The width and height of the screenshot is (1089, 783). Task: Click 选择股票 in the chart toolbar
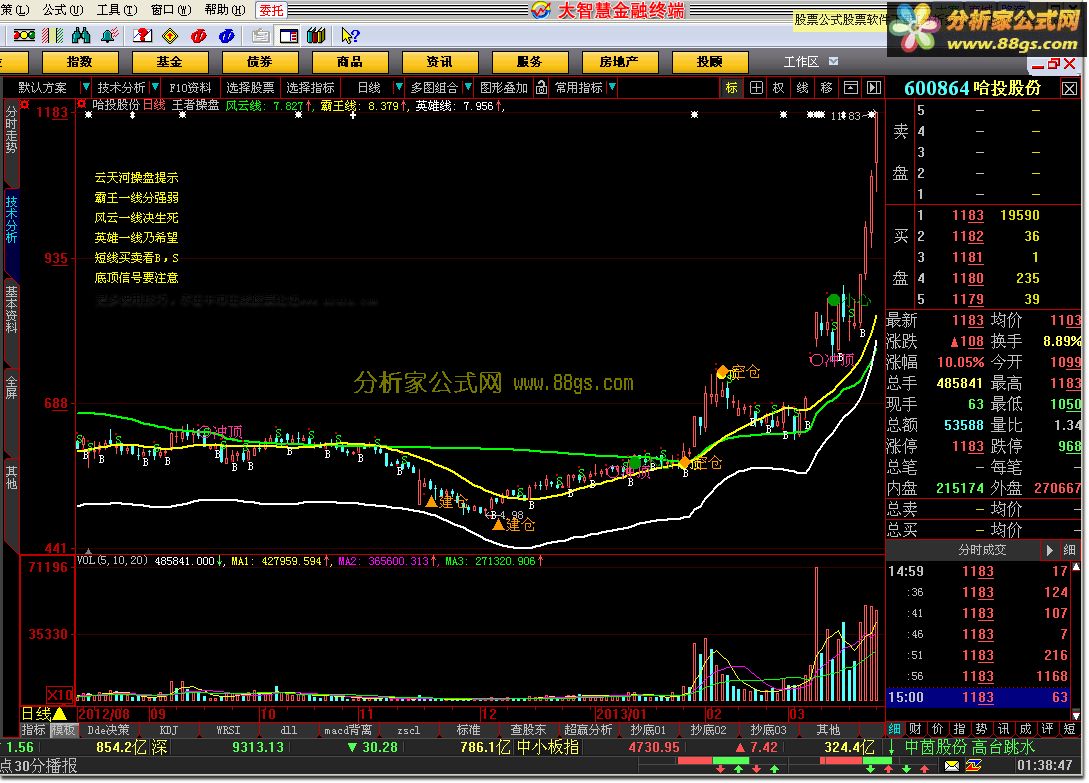pyautogui.click(x=250, y=88)
